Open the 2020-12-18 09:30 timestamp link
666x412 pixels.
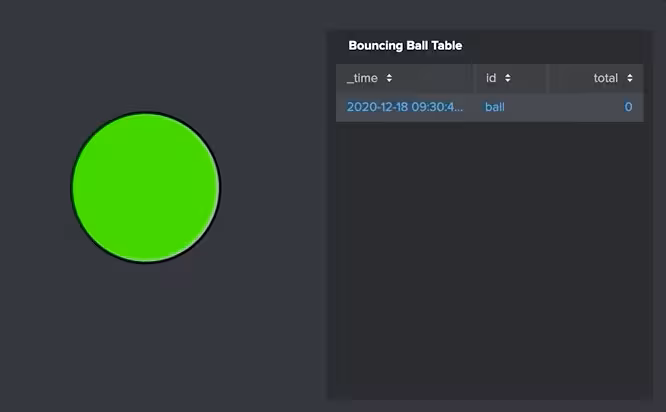(x=400, y=107)
